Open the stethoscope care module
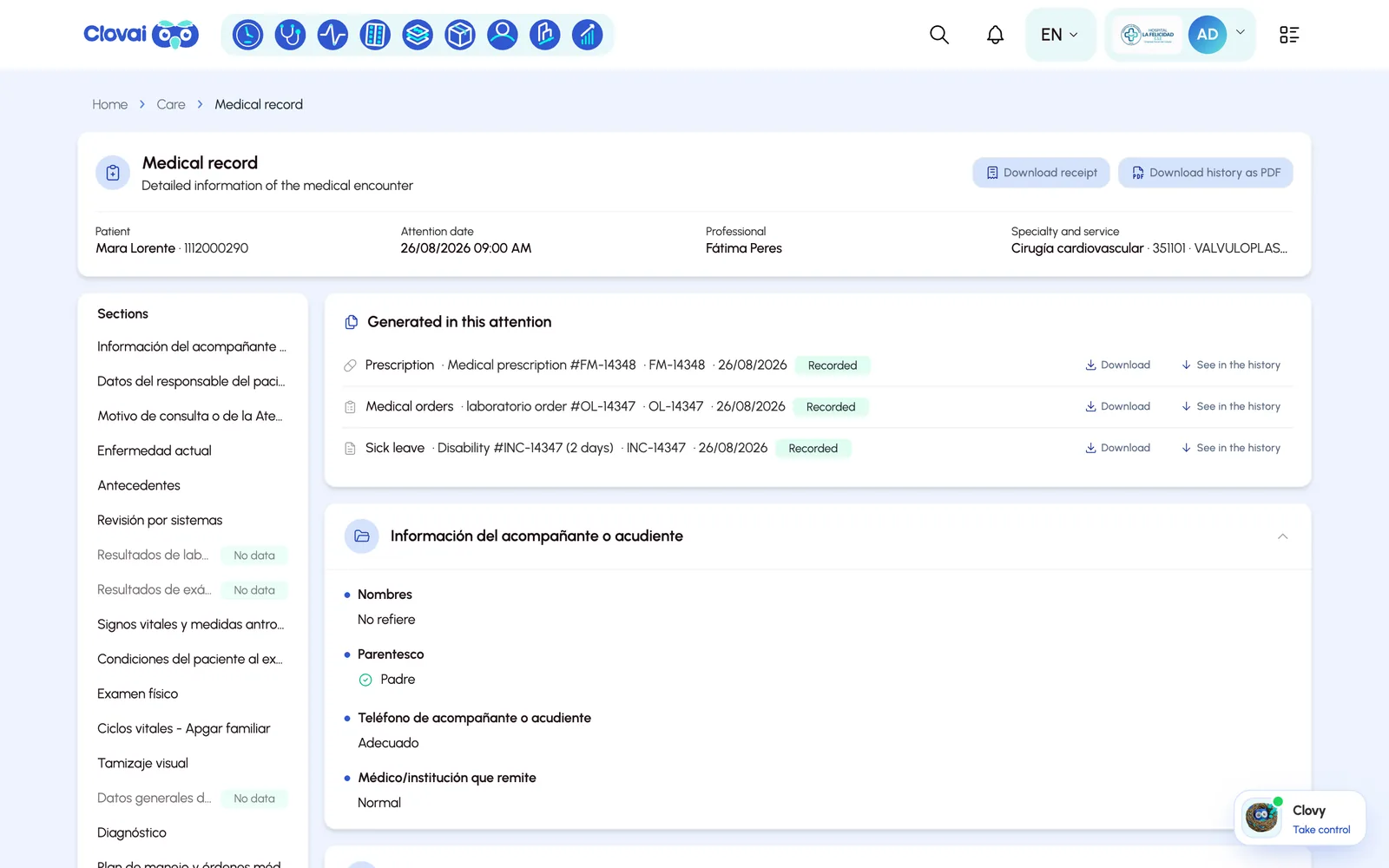The height and width of the screenshot is (868, 1389). tap(290, 35)
